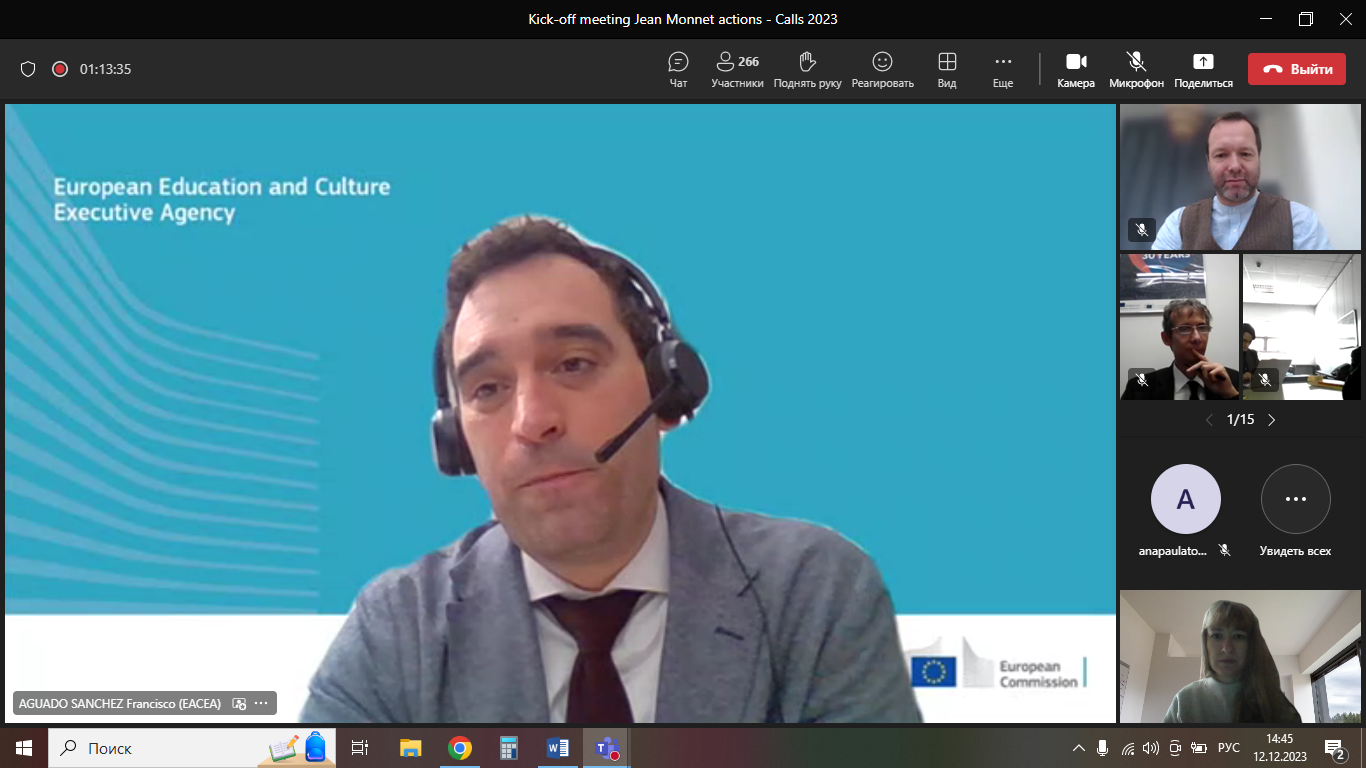Select the top-right man in vest video
1366x768 pixels.
point(1240,177)
